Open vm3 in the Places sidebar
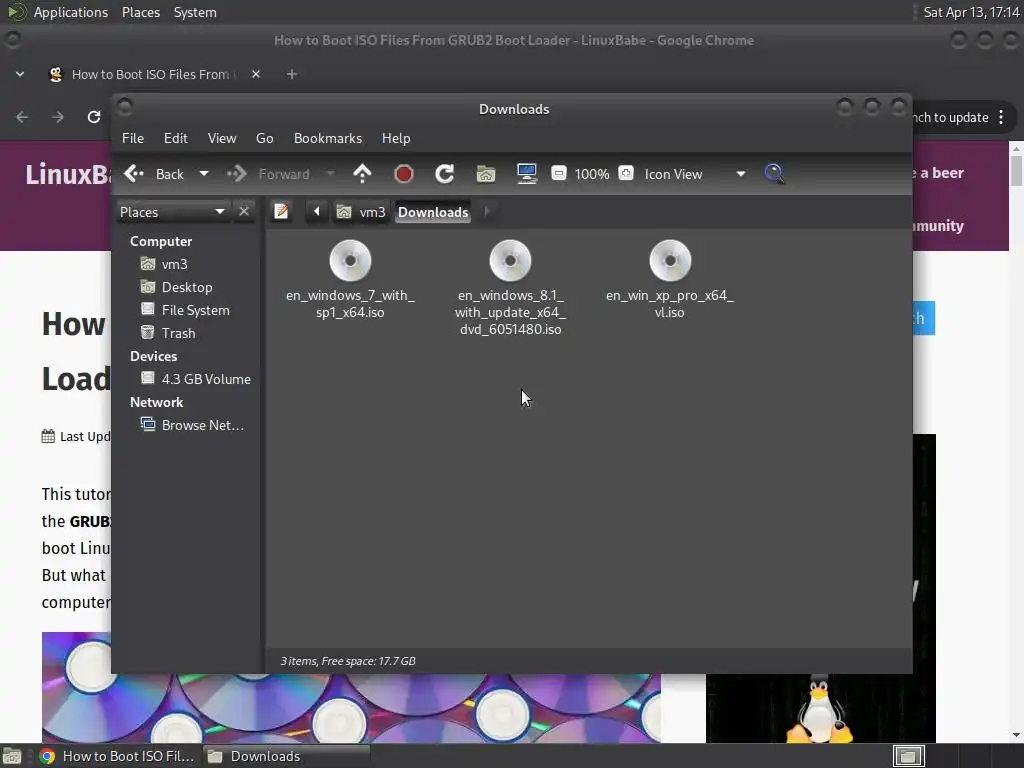 (175, 264)
